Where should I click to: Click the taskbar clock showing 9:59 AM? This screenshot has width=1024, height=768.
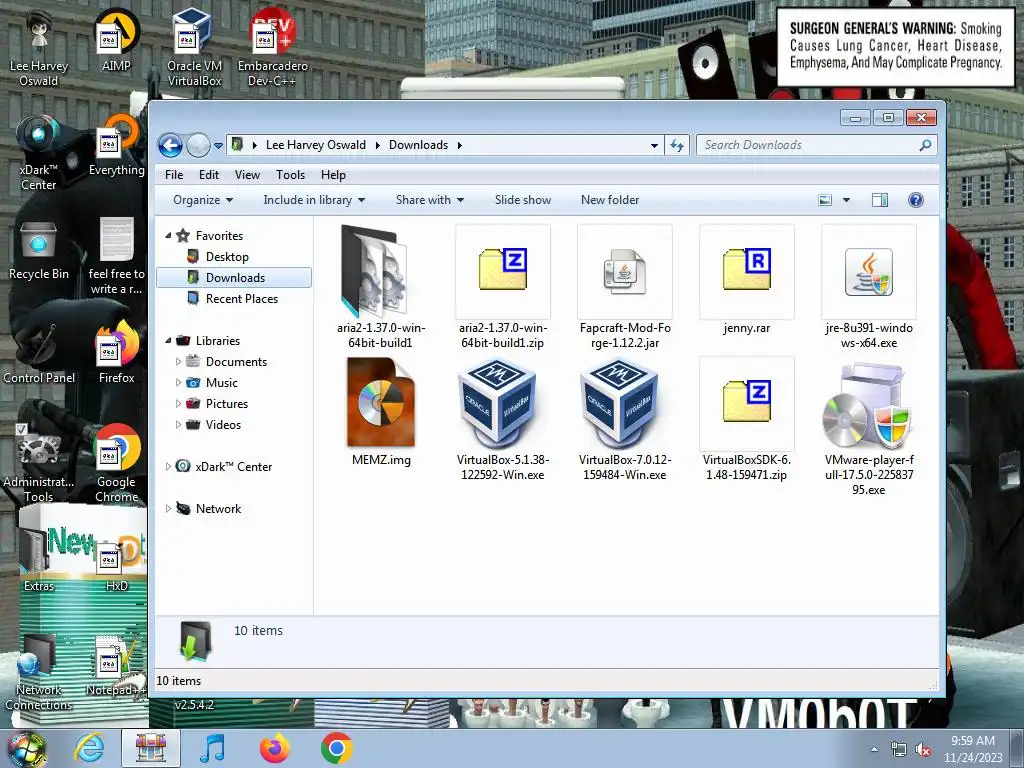coord(973,749)
